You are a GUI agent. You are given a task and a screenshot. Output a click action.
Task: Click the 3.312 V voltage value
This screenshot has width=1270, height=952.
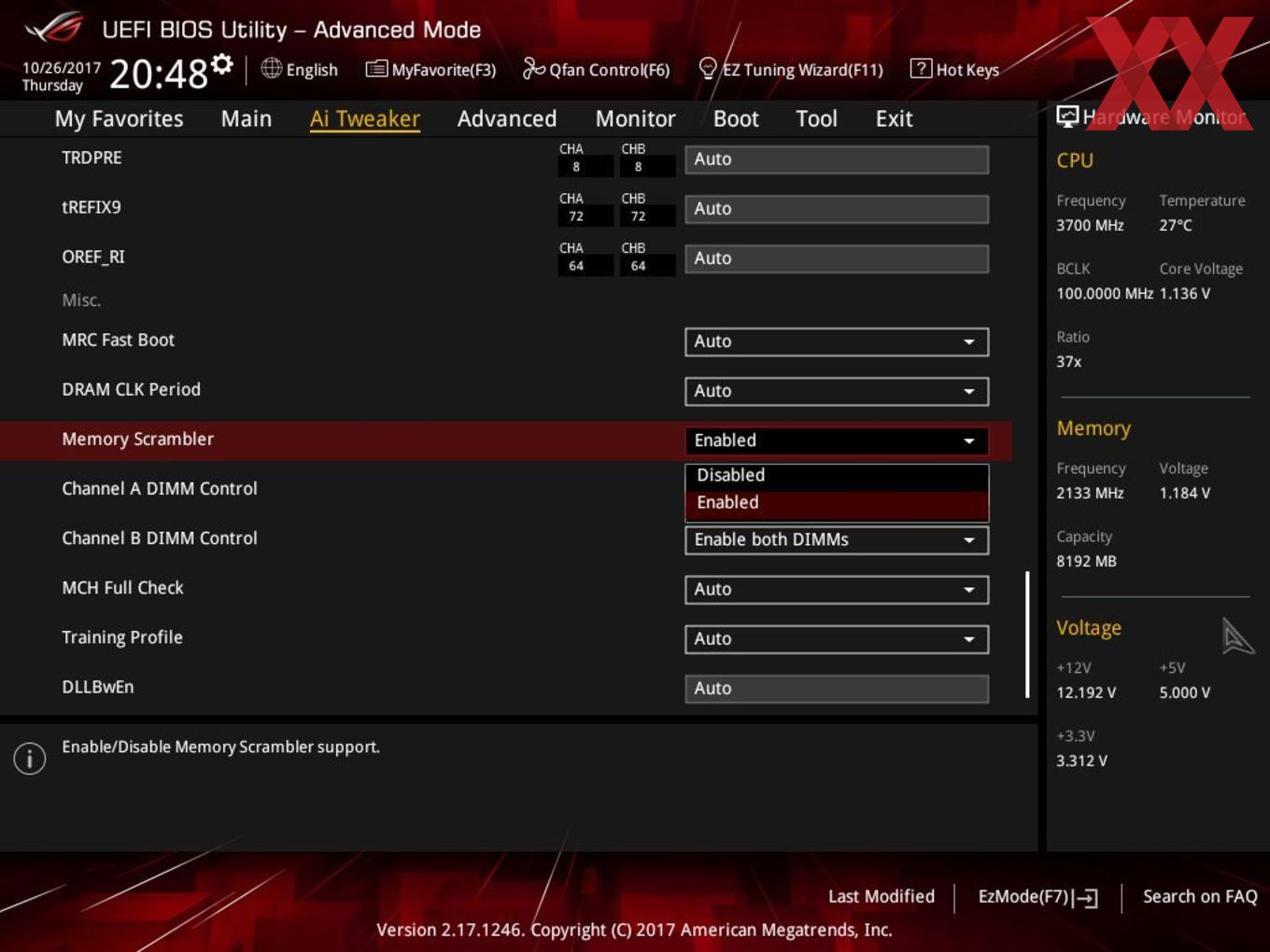coord(1081,761)
